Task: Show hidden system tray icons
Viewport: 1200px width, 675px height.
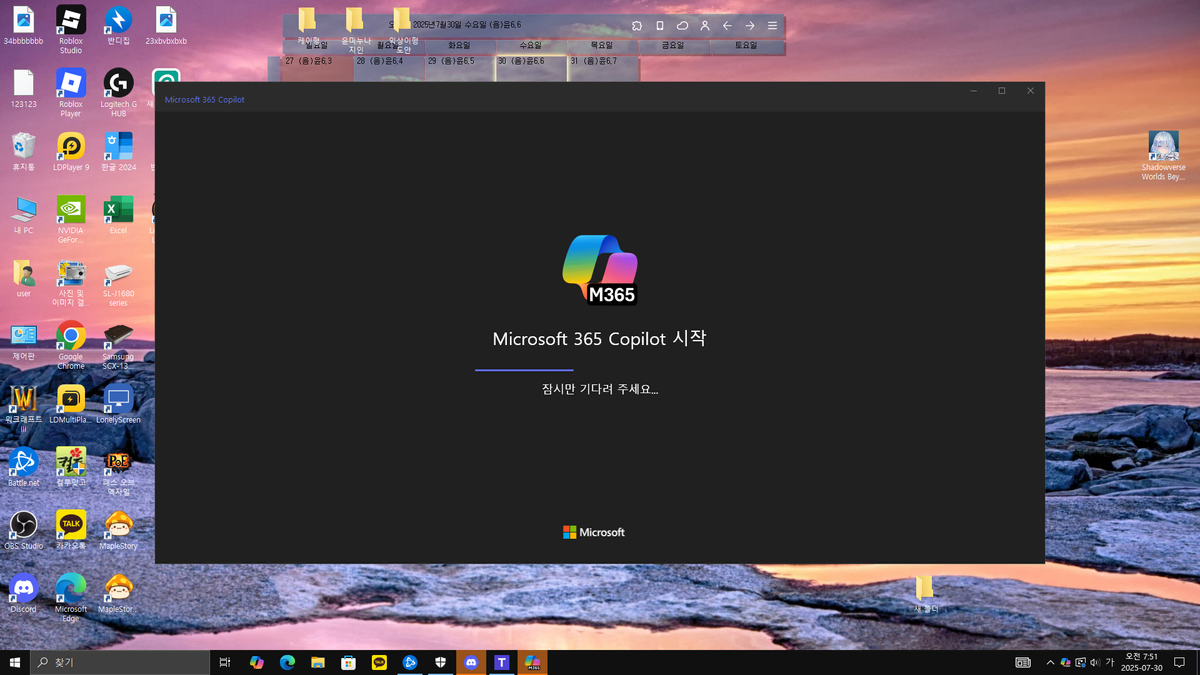Action: point(1050,662)
